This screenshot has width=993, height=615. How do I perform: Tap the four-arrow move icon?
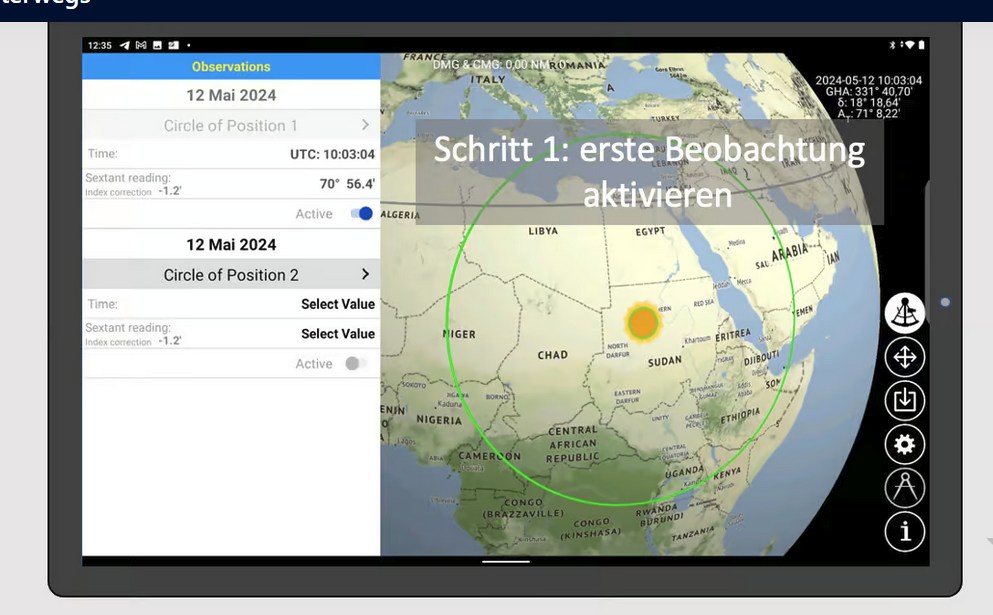(904, 357)
